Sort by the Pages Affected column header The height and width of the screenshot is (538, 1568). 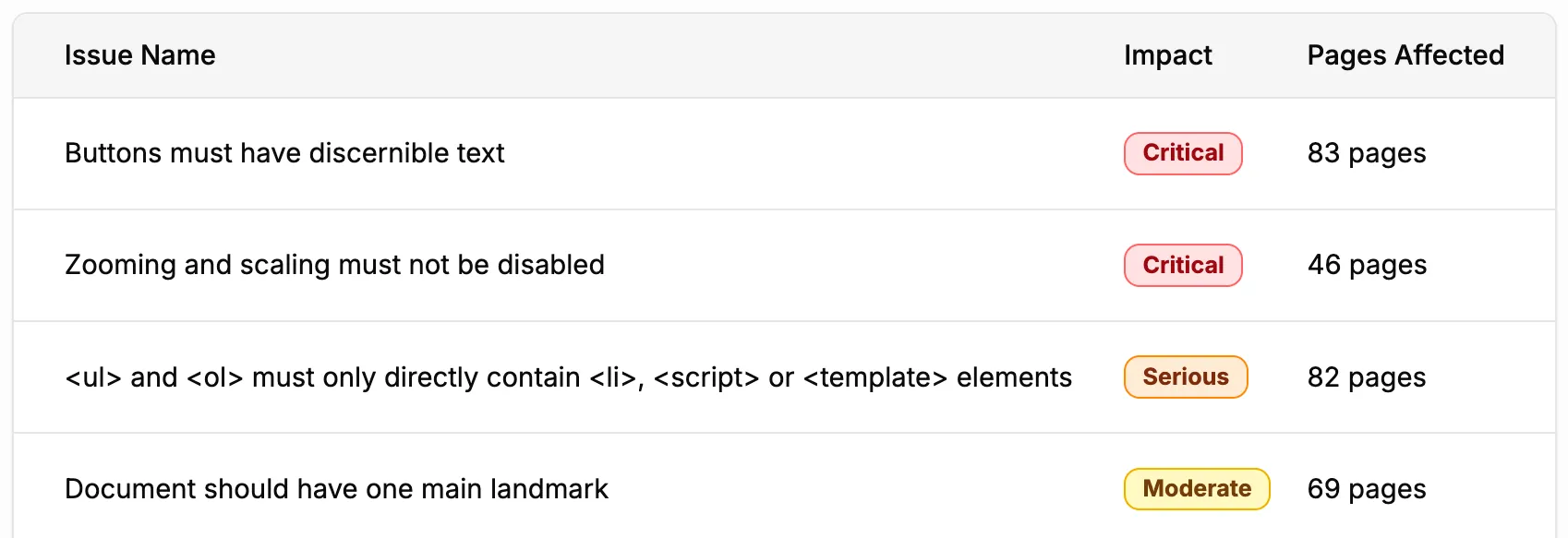pos(1405,55)
